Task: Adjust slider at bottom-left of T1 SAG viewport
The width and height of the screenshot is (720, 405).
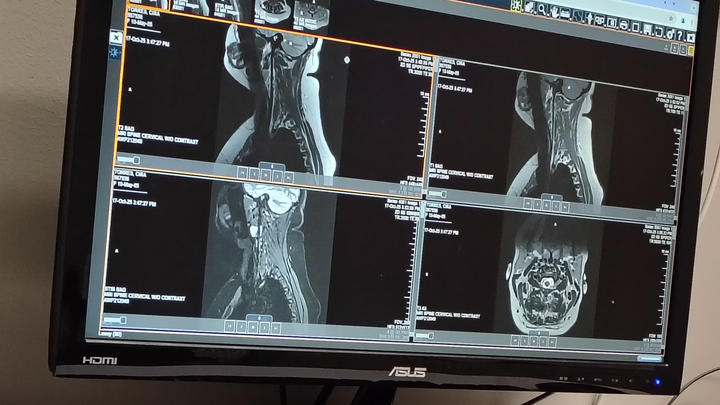Action: click(439, 194)
